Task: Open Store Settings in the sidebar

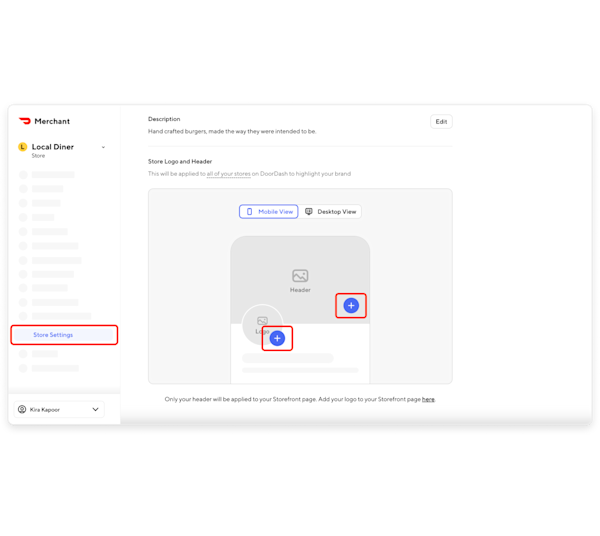Action: [64, 335]
